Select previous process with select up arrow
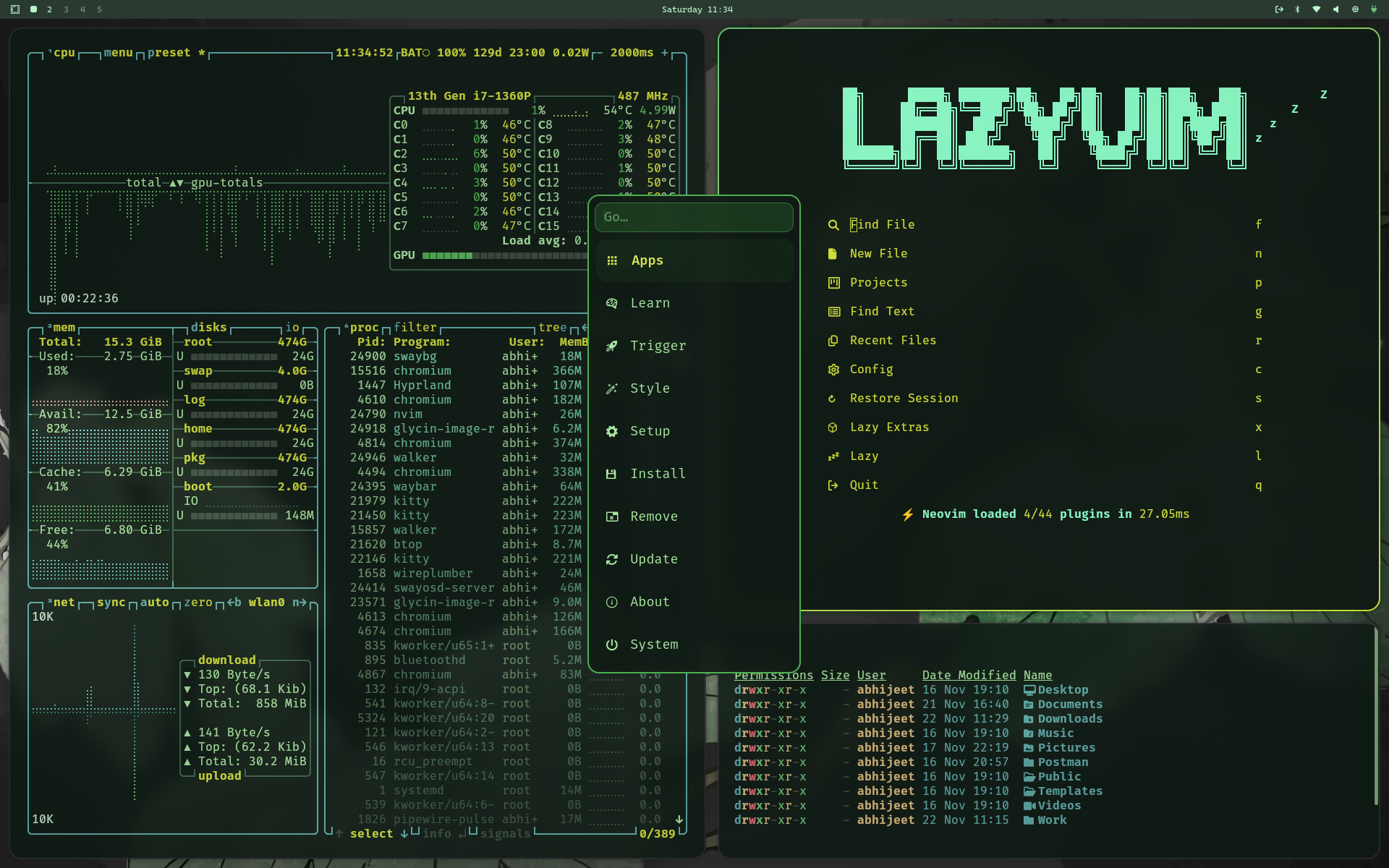1389x868 pixels. 339,834
